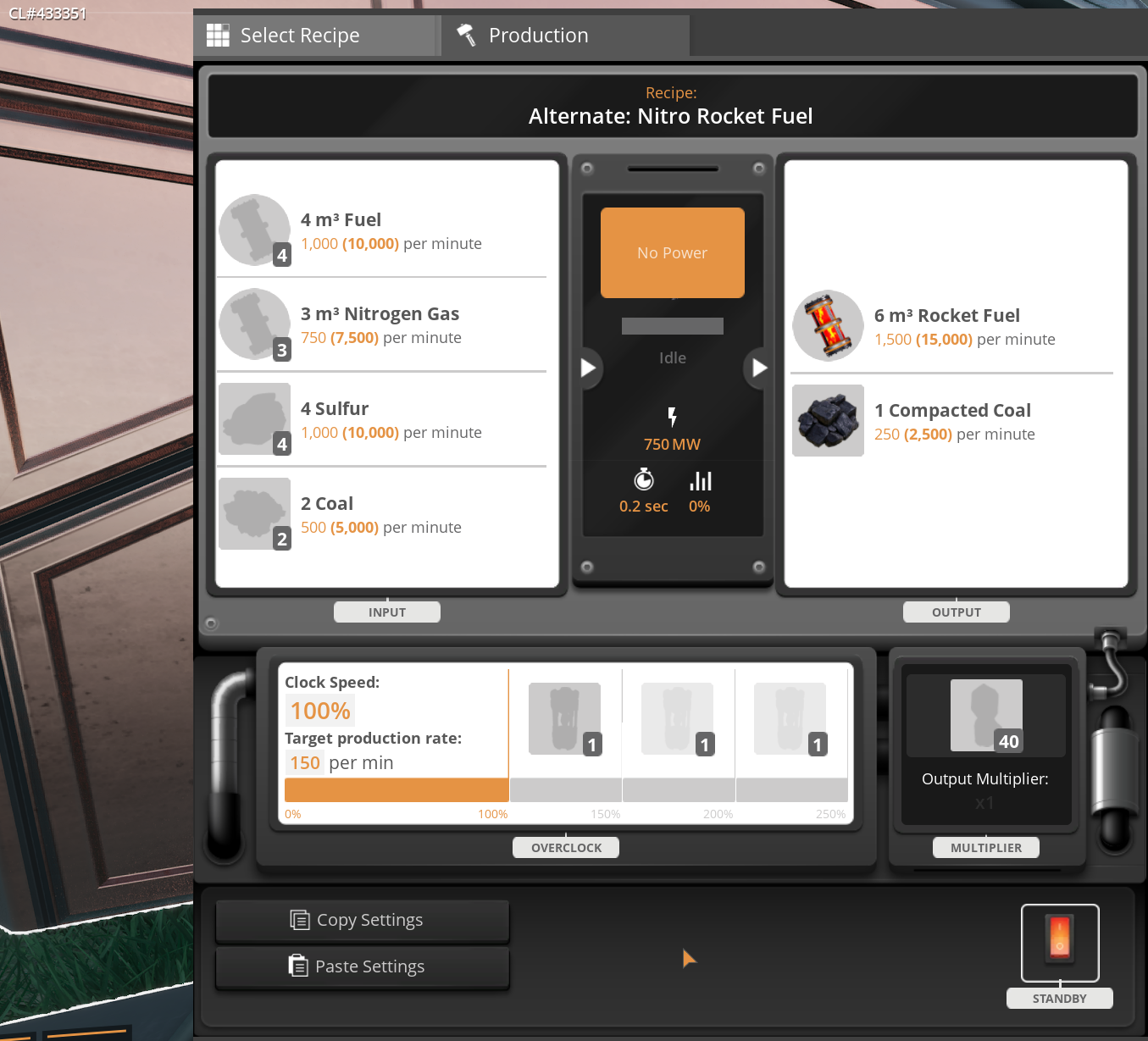
Task: Click the Paste Settings clipboard icon
Action: (x=298, y=966)
